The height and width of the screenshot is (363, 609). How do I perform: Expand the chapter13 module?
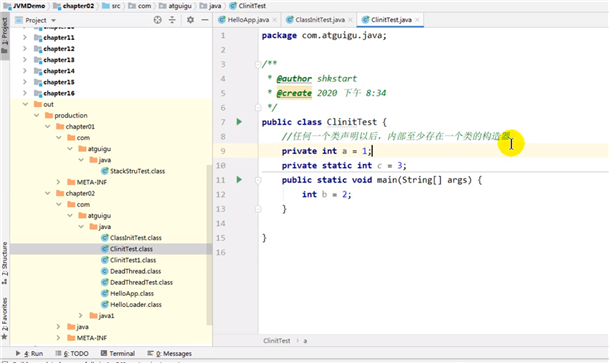tap(25, 60)
